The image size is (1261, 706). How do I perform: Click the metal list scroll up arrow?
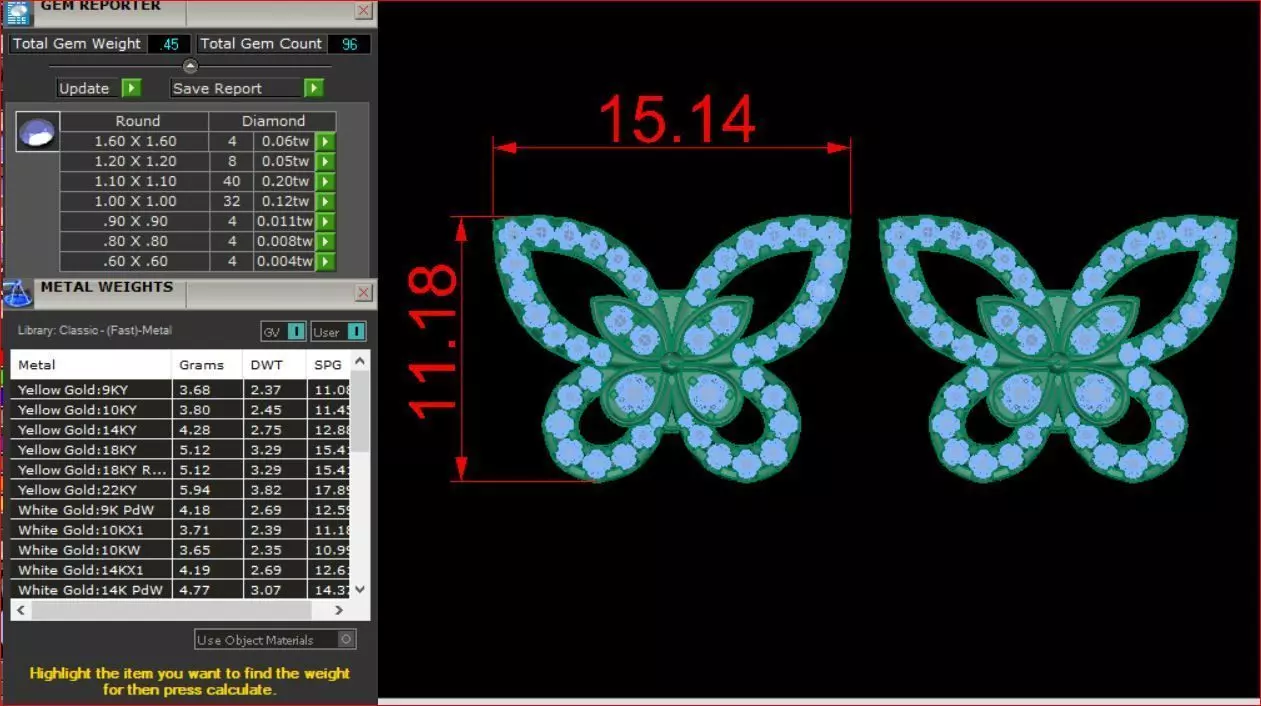(x=361, y=360)
